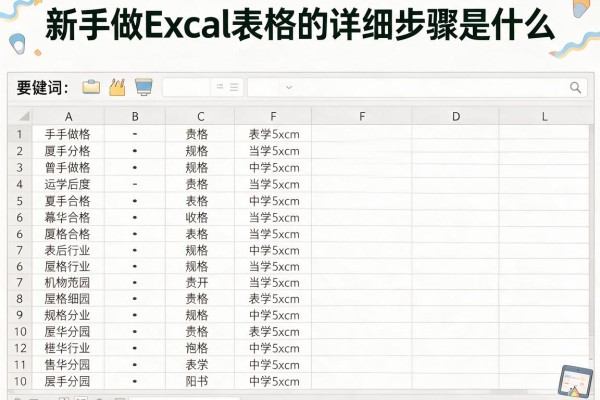Select row header 1
The image size is (600, 400).
coord(20,134)
